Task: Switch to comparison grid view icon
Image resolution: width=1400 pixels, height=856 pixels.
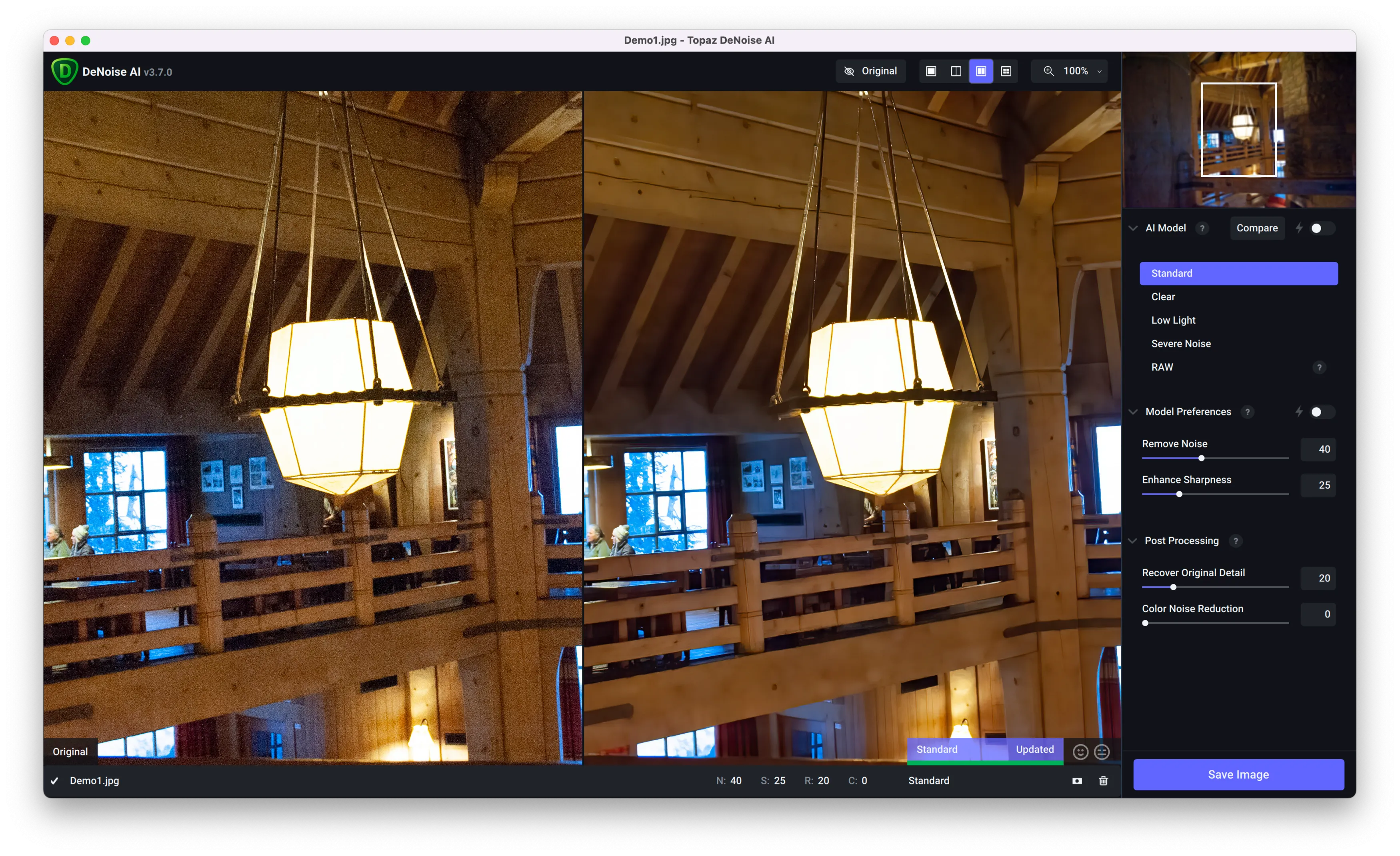Action: [1006, 71]
